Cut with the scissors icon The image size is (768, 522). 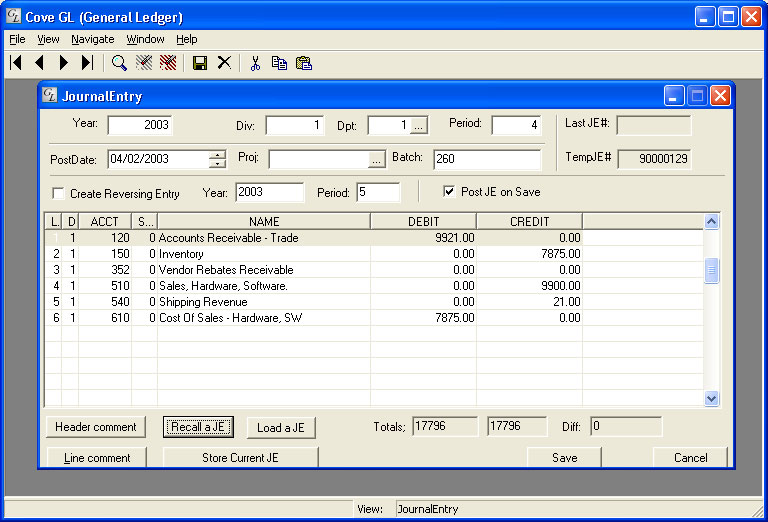[x=255, y=63]
